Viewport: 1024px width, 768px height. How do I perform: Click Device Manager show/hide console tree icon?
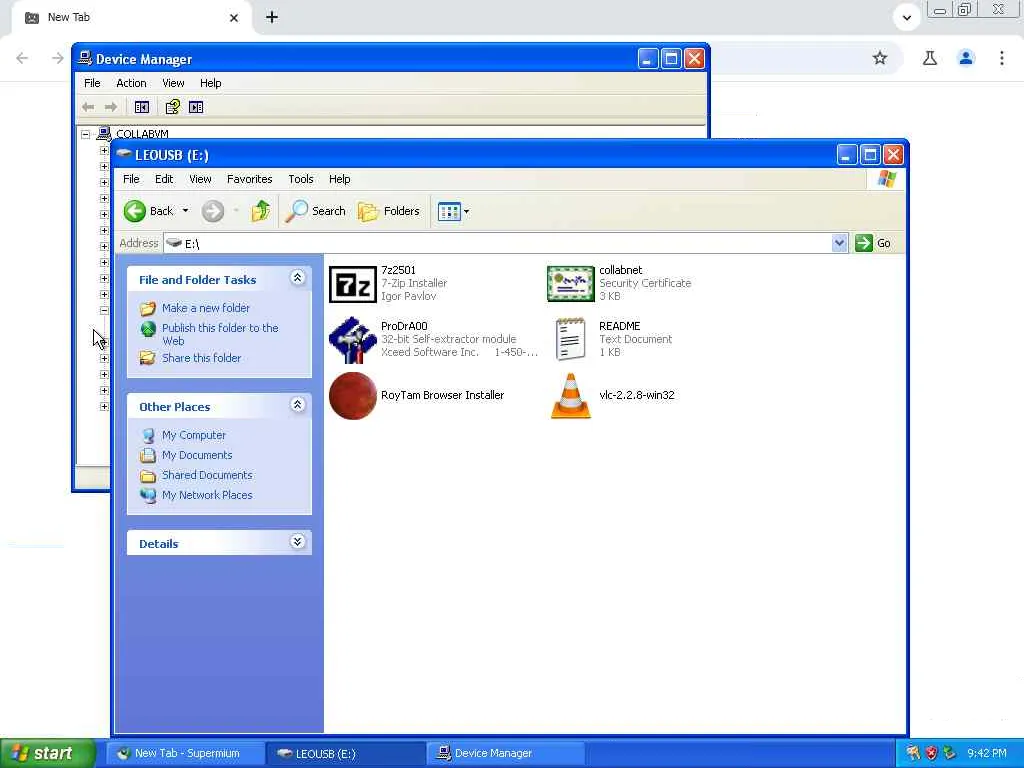pos(142,107)
